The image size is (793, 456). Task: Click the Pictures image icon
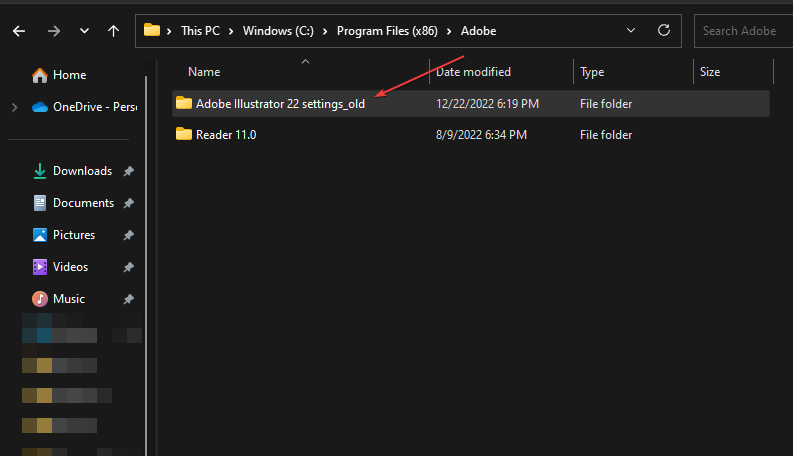[39, 235]
